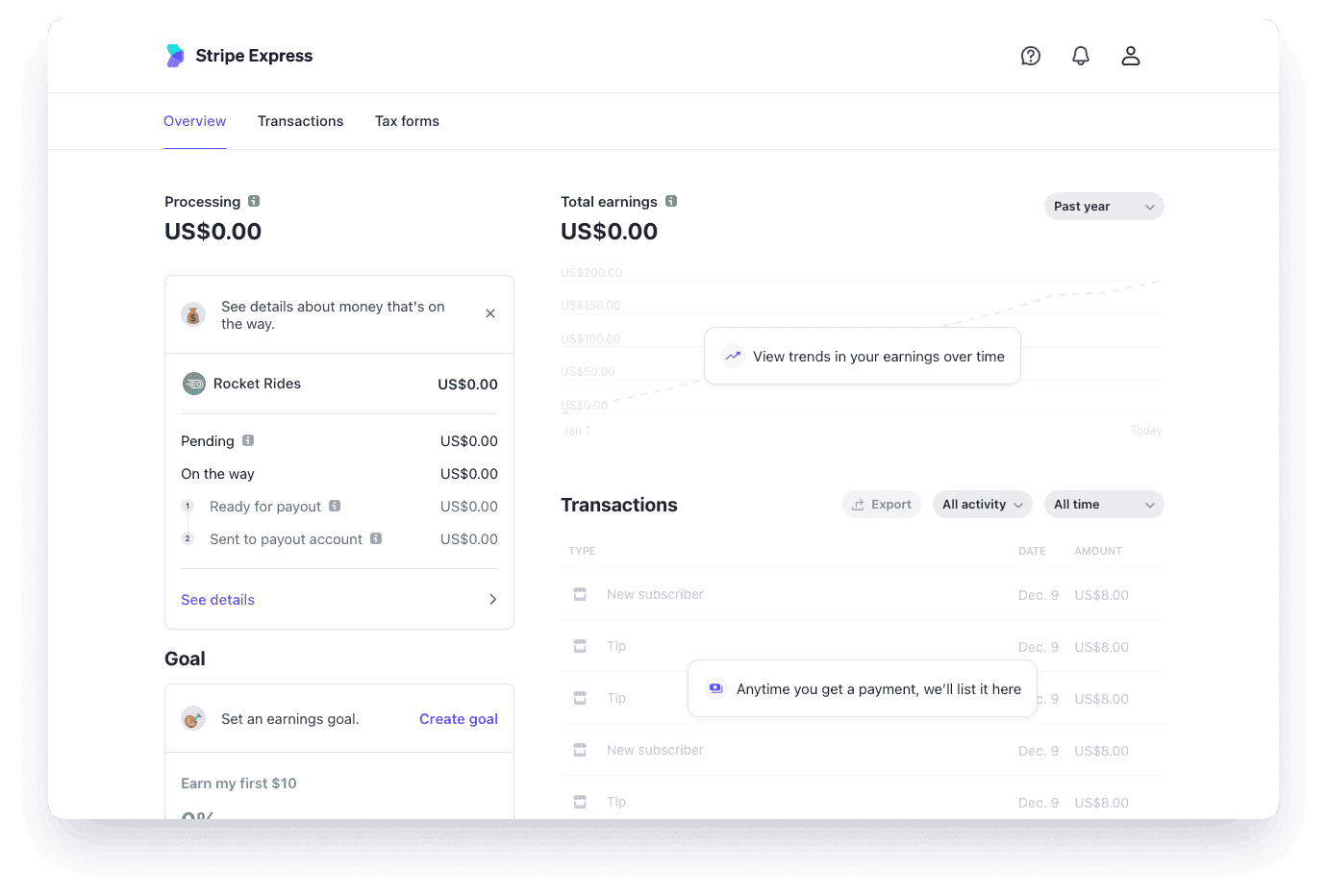Image resolution: width=1327 pixels, height=896 pixels.
Task: Click payment icon in transactions tooltip
Action: [715, 688]
